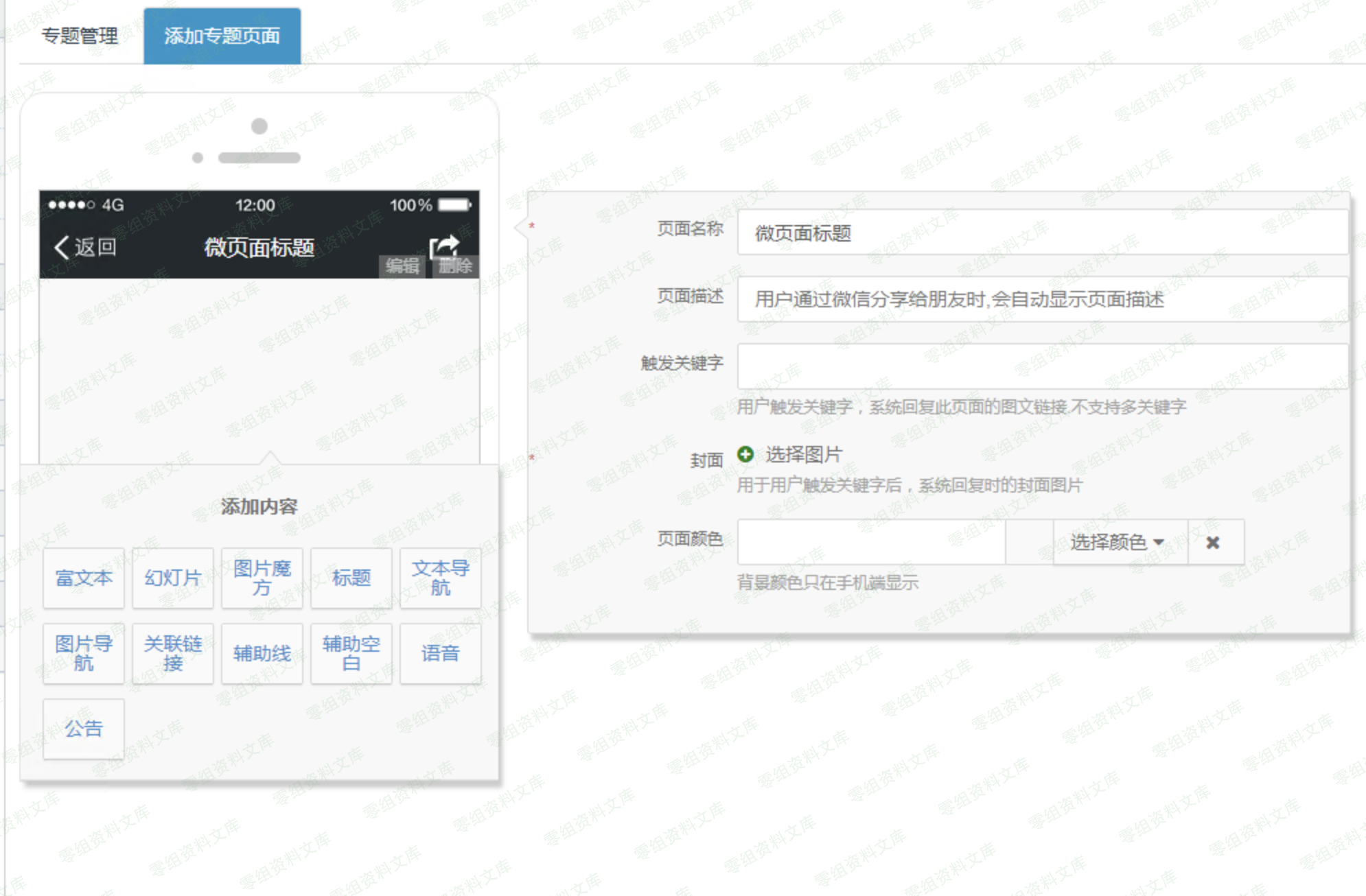The image size is (1366, 896).
Task: Switch to the 专题管理 tab
Action: click(80, 36)
